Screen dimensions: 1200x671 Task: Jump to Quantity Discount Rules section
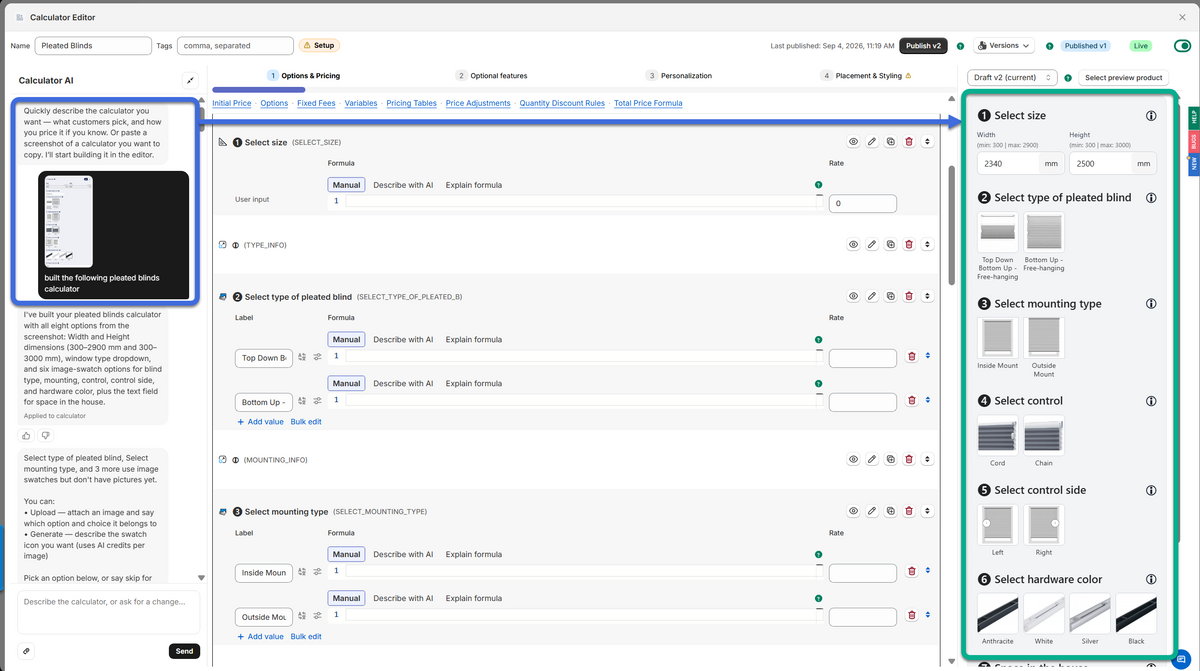coord(562,103)
